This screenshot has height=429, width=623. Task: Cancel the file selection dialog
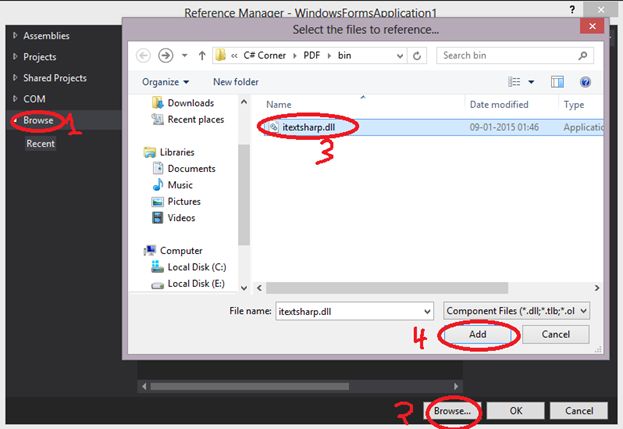pyautogui.click(x=555, y=334)
